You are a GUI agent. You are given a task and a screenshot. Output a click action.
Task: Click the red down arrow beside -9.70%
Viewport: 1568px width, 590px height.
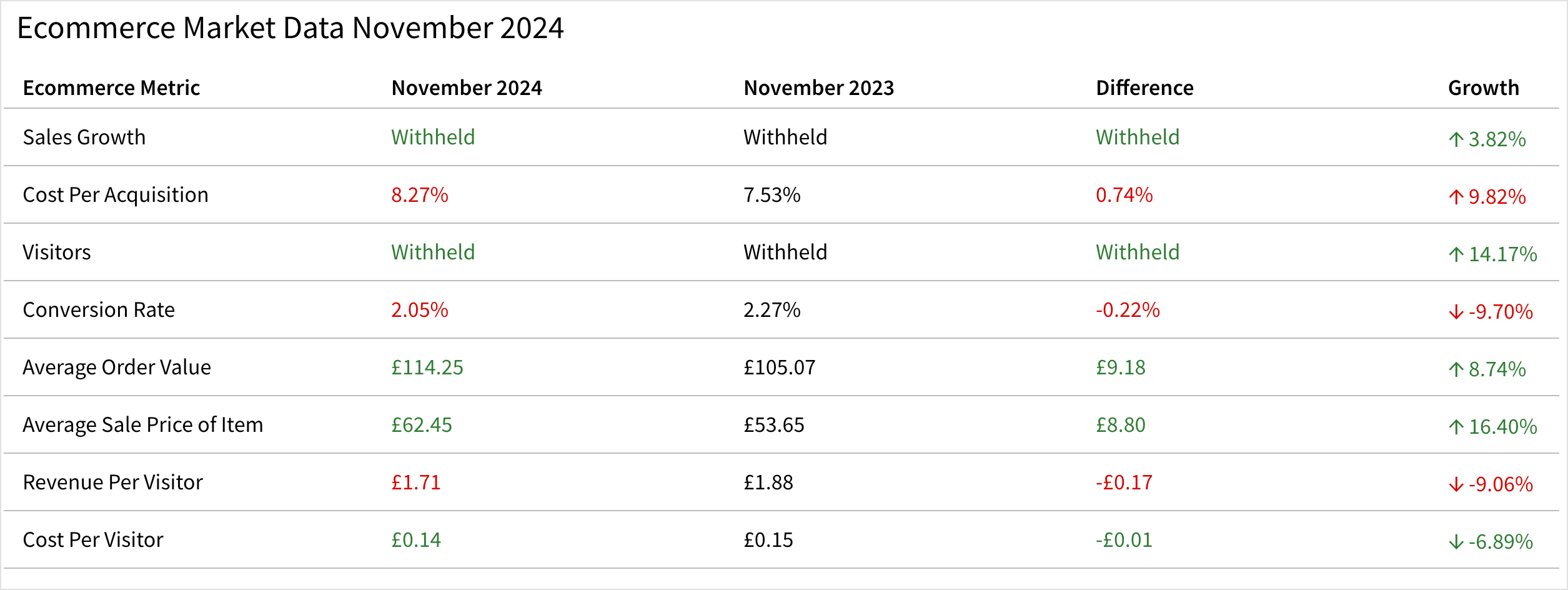click(1456, 312)
